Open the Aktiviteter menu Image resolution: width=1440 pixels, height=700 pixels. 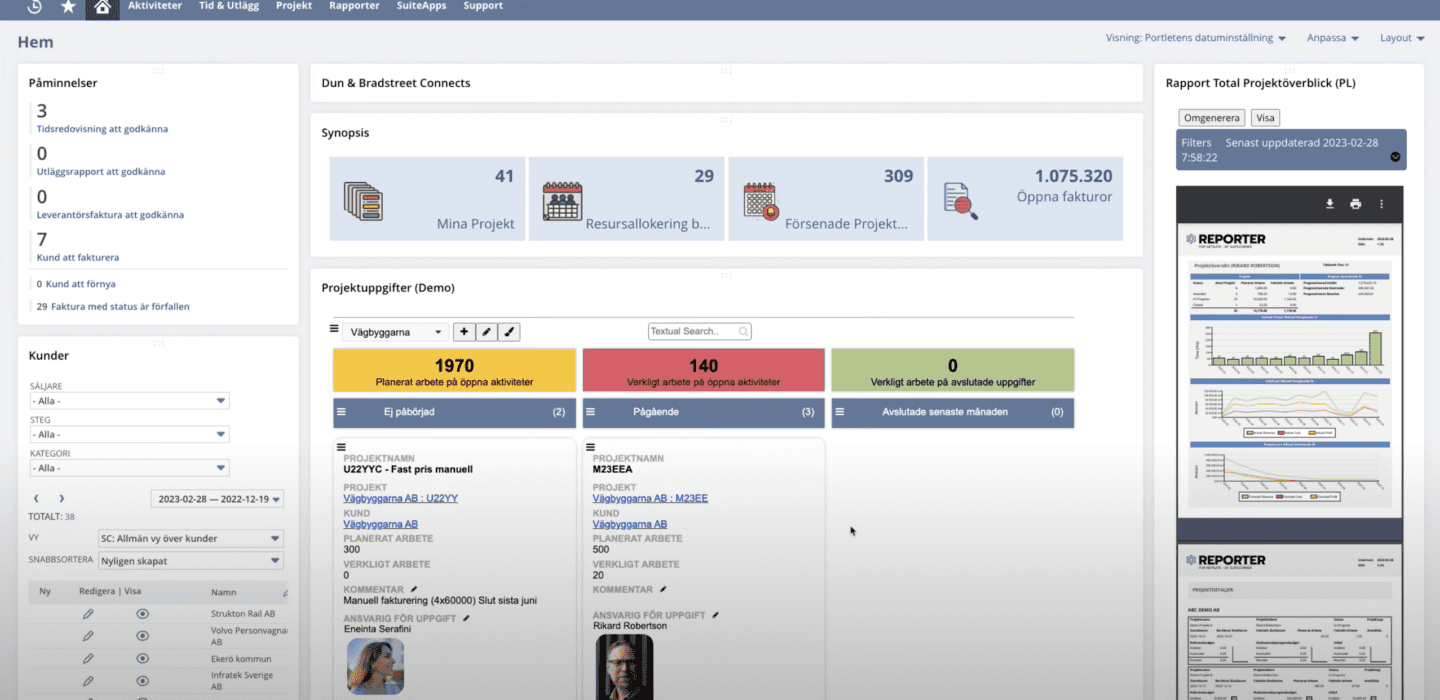tap(155, 6)
